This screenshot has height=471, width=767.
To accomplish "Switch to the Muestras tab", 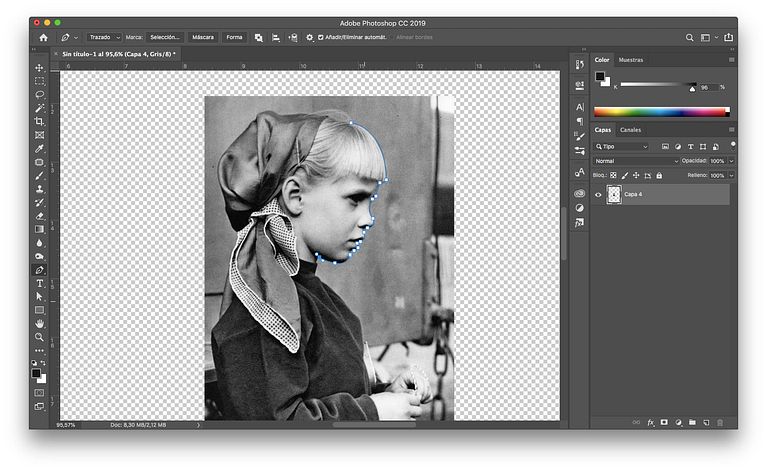I will coord(631,60).
